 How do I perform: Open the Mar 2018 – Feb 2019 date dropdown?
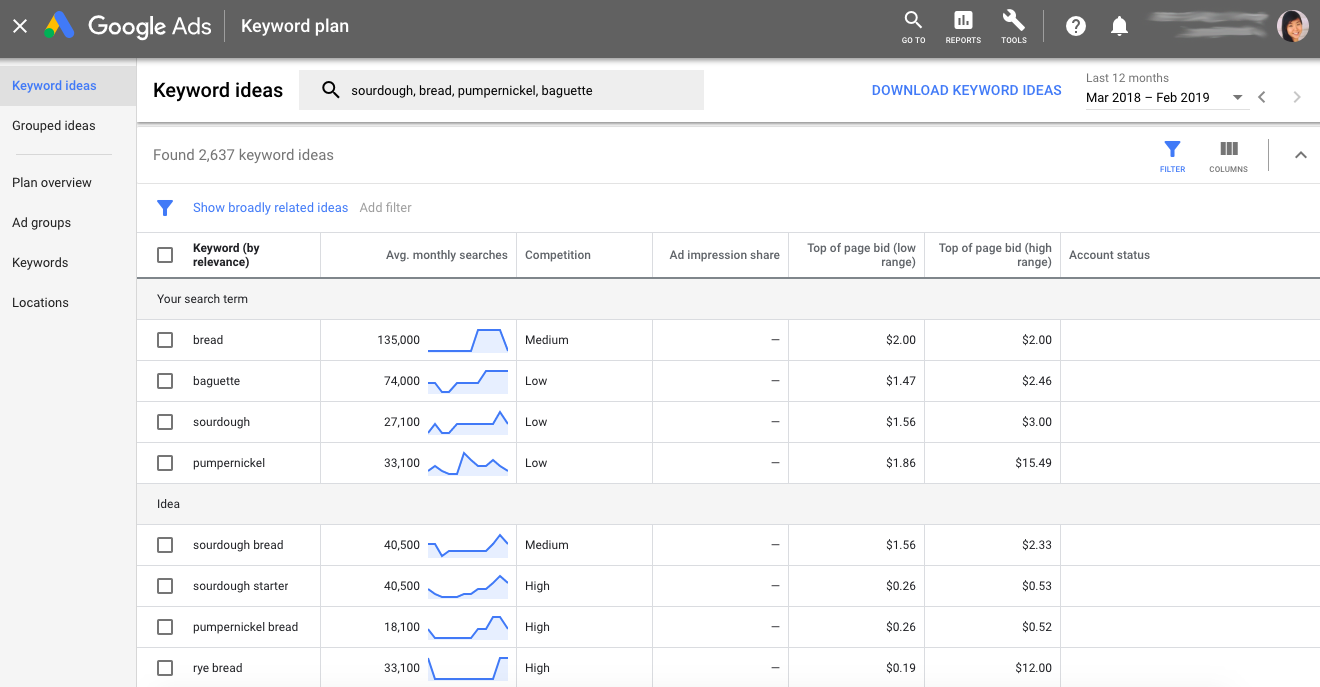point(1164,98)
